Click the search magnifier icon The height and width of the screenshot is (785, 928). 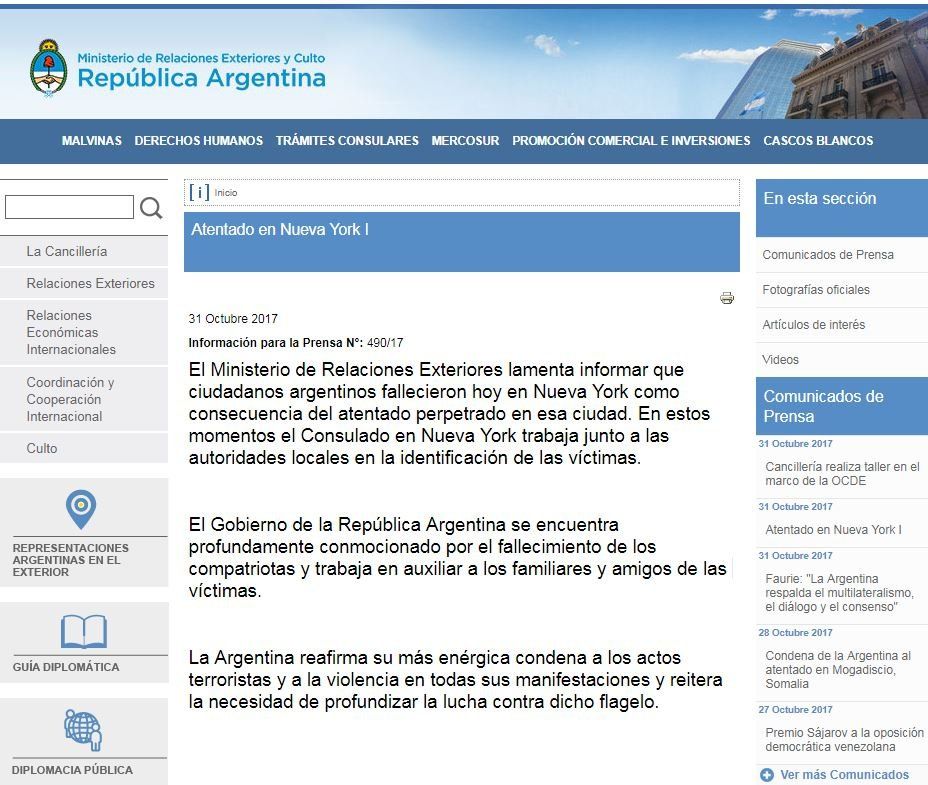tap(151, 208)
